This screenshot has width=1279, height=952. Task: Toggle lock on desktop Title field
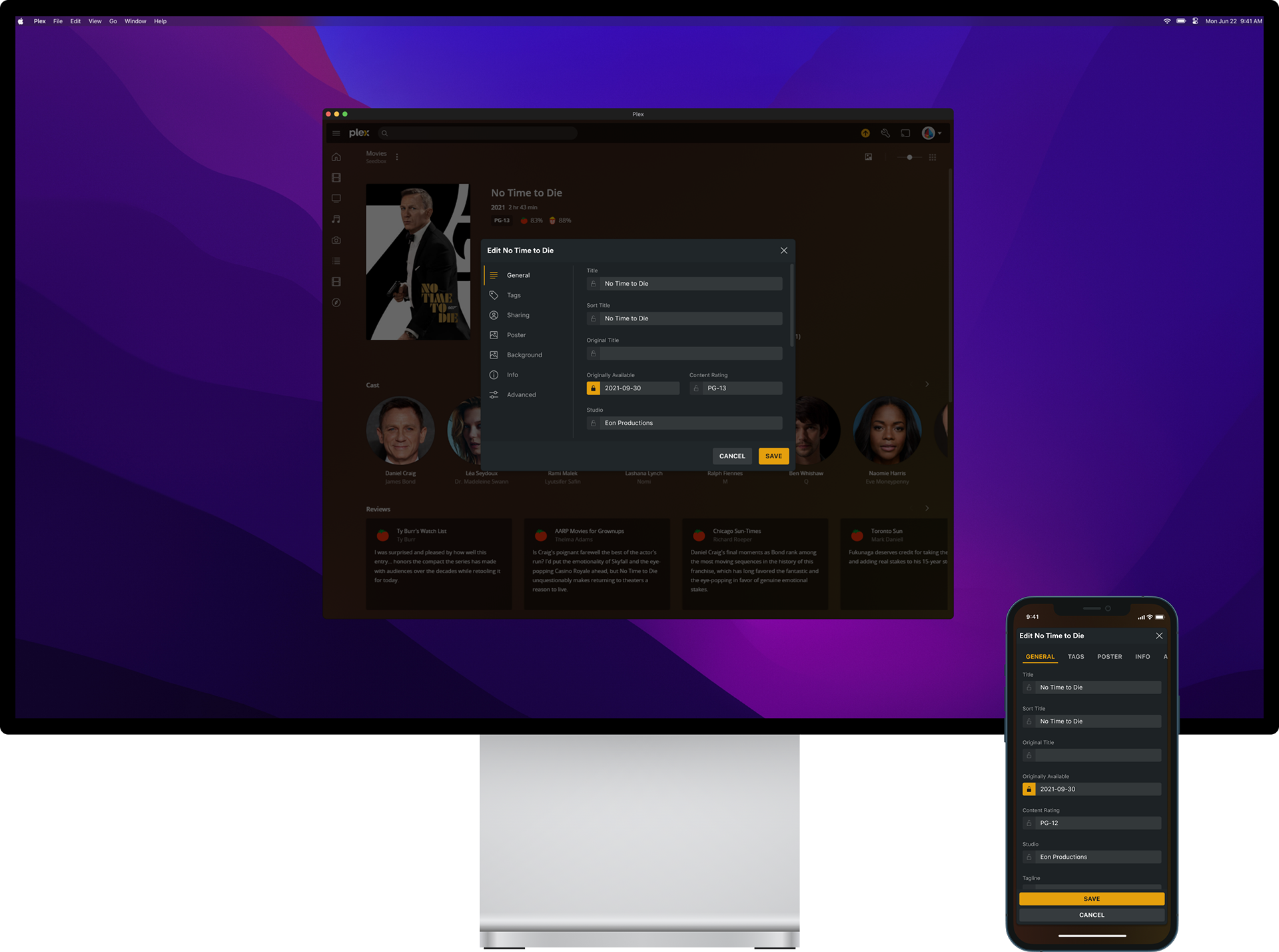(x=594, y=284)
